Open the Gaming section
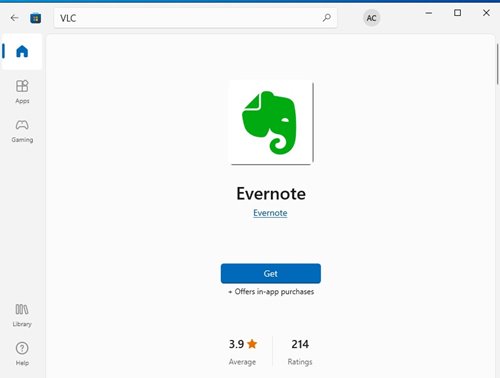500x378 pixels. click(22, 131)
